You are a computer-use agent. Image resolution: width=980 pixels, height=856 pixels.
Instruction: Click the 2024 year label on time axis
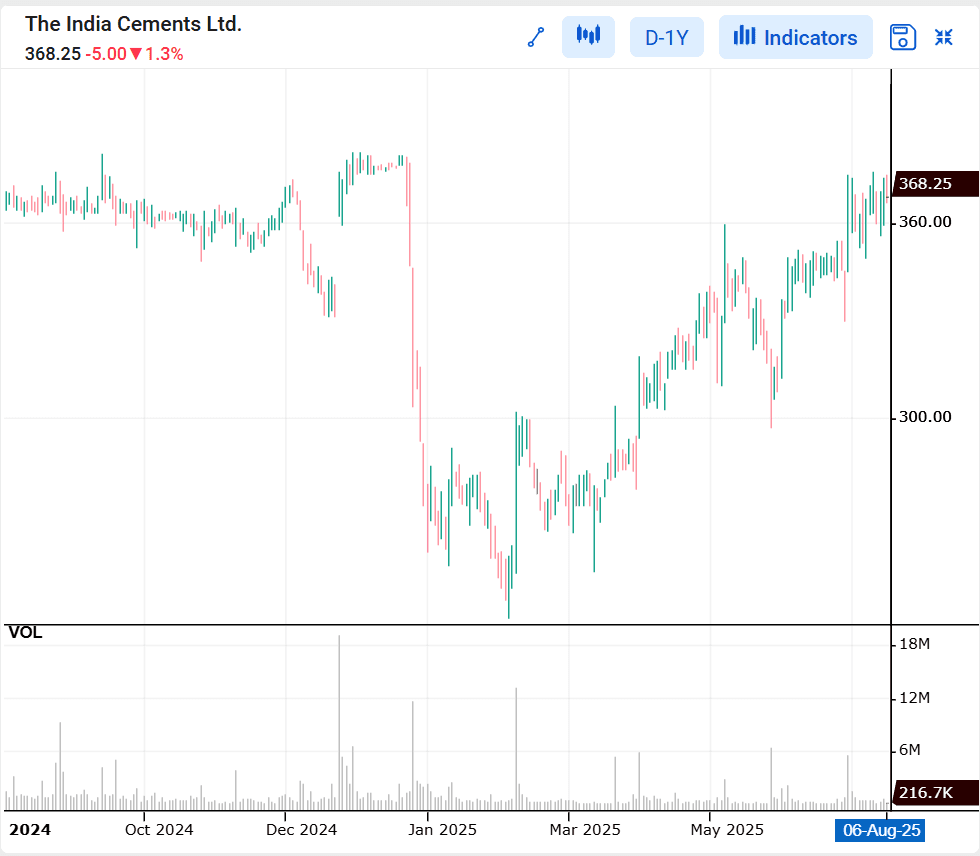tap(30, 830)
